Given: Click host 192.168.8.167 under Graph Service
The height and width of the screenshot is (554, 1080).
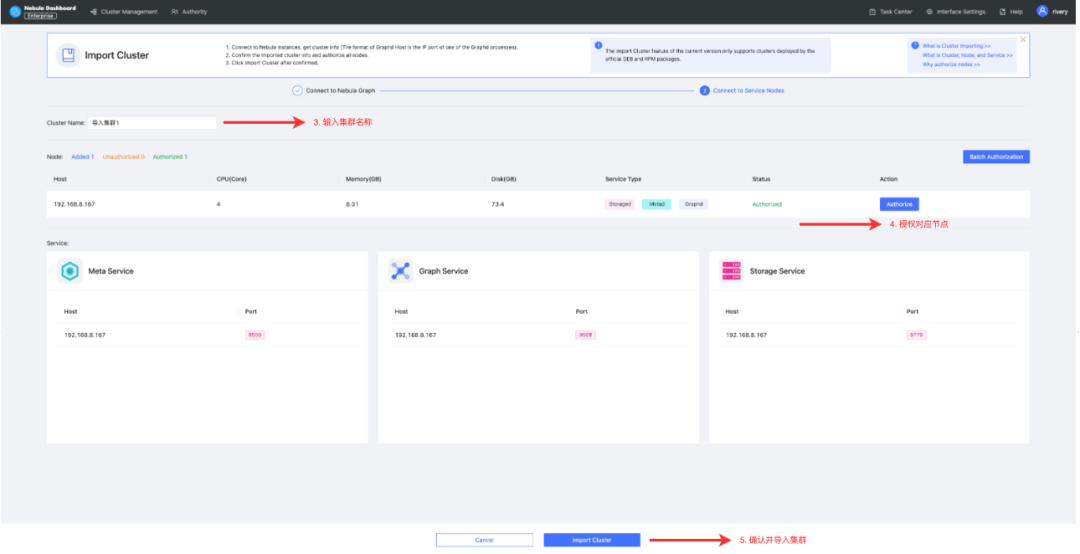Looking at the screenshot, I should coord(415,335).
